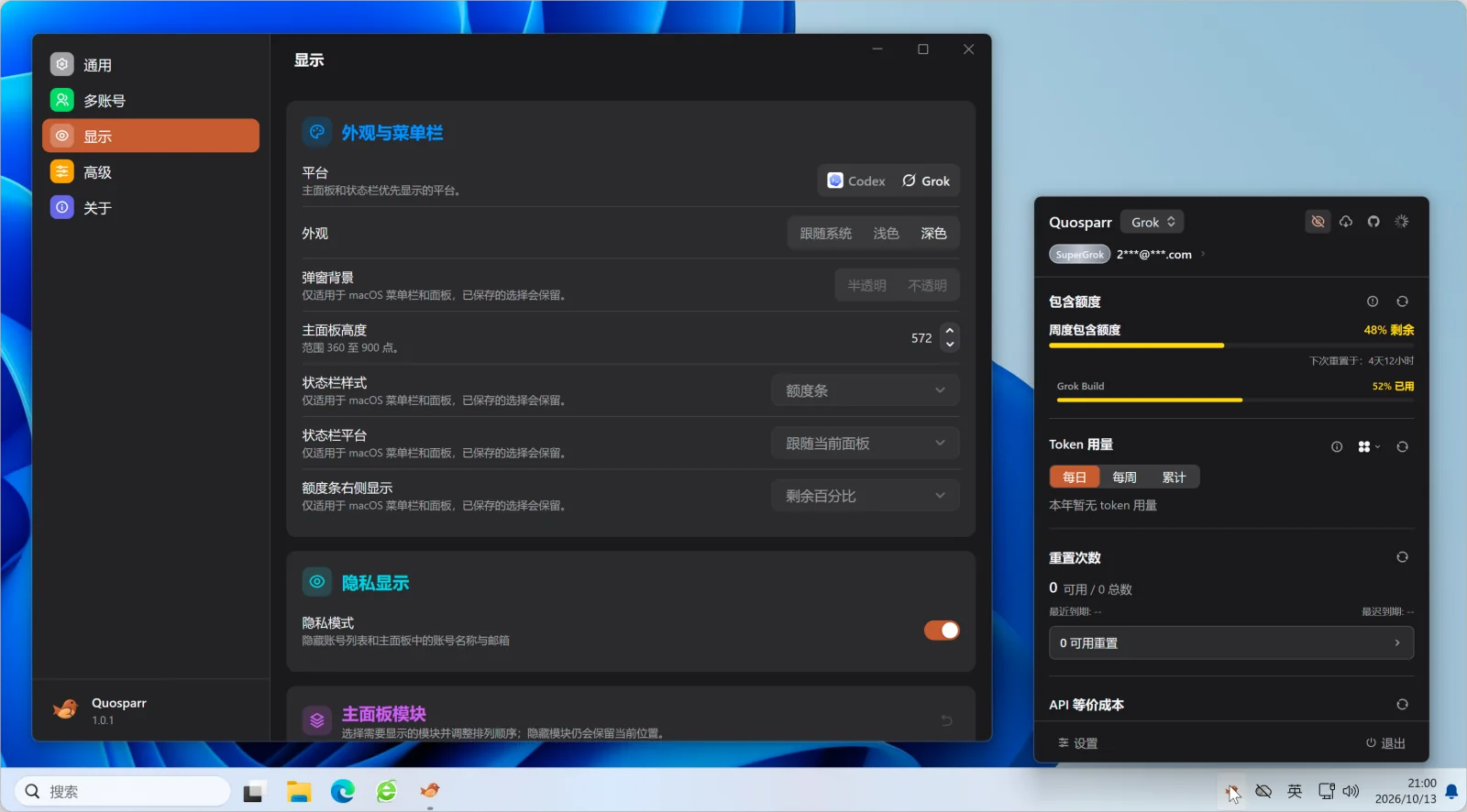
Task: Click info icon beside 包含额度 heading
Action: tap(1373, 302)
